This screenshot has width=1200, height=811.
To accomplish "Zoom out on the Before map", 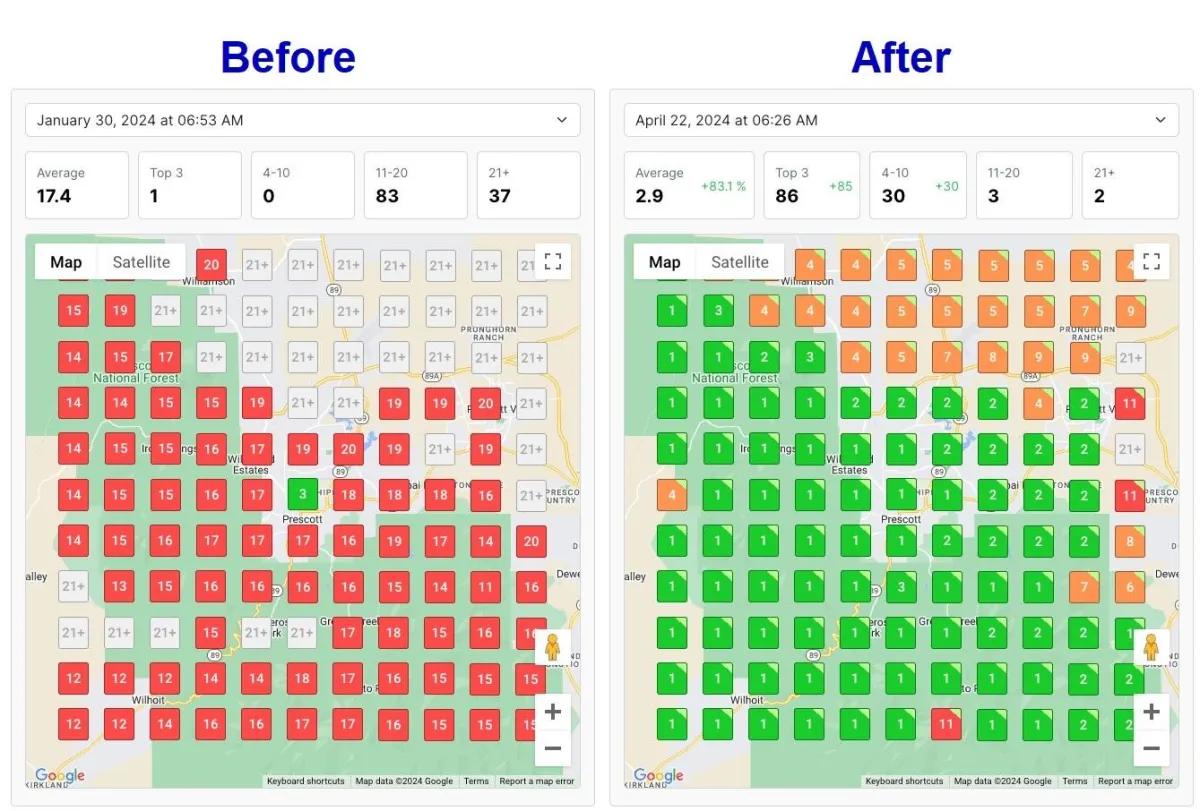I will click(x=552, y=748).
